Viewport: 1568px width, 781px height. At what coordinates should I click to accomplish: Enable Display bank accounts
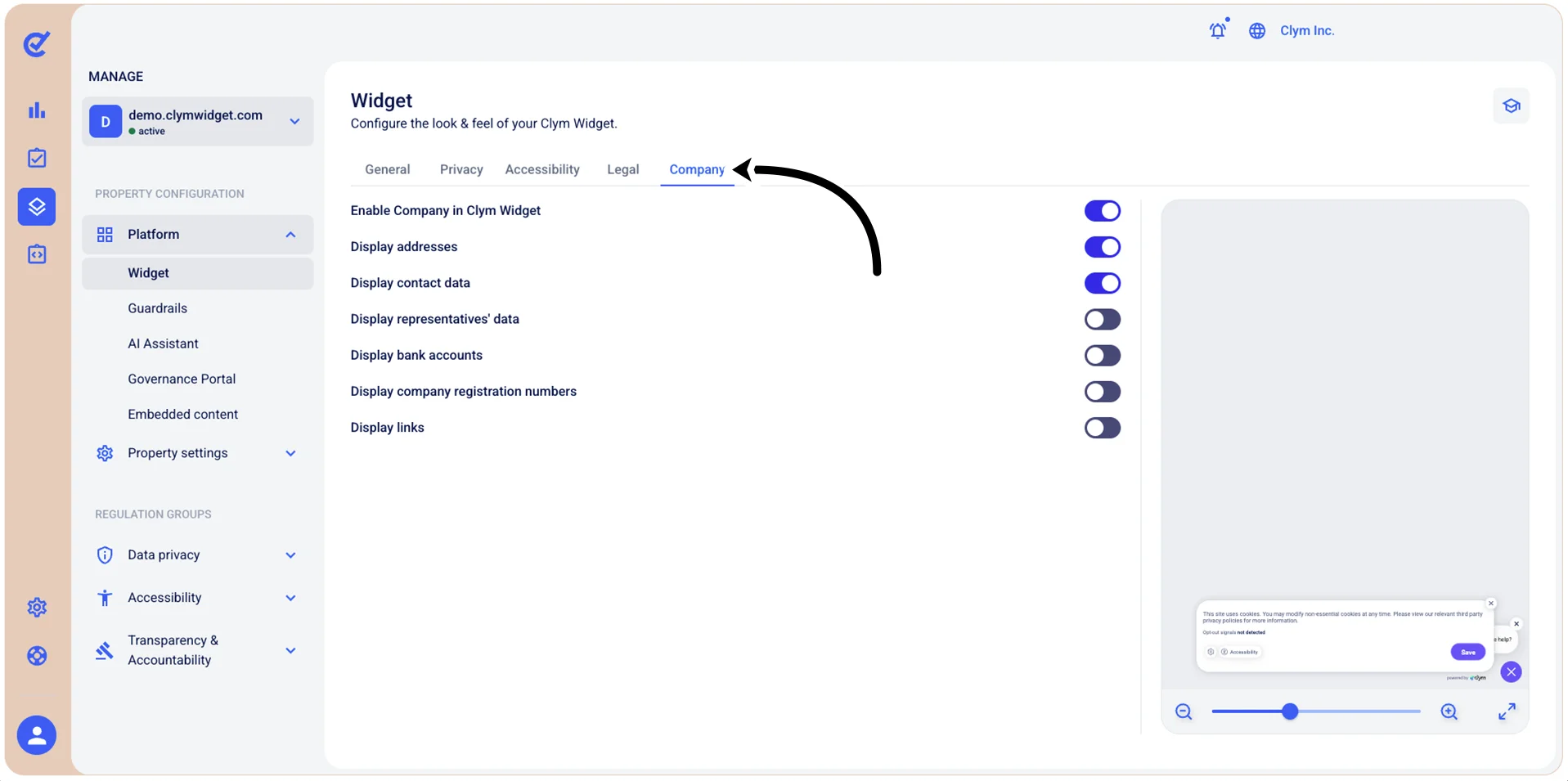point(1102,356)
